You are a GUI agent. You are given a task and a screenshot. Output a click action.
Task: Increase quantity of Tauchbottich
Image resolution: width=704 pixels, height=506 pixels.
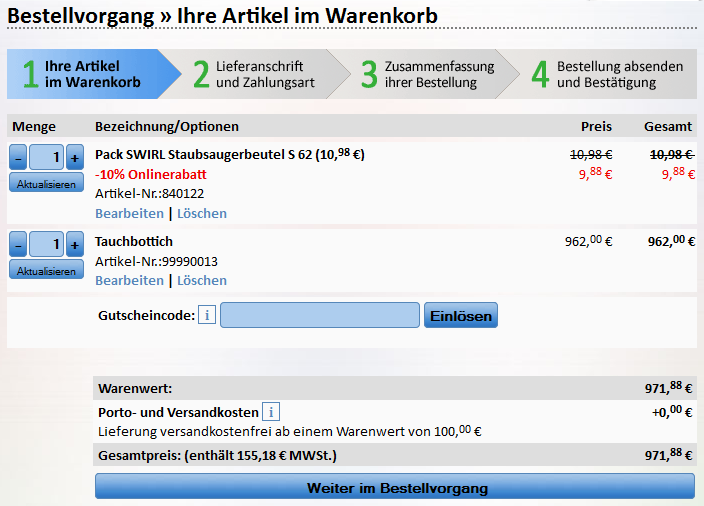75,244
